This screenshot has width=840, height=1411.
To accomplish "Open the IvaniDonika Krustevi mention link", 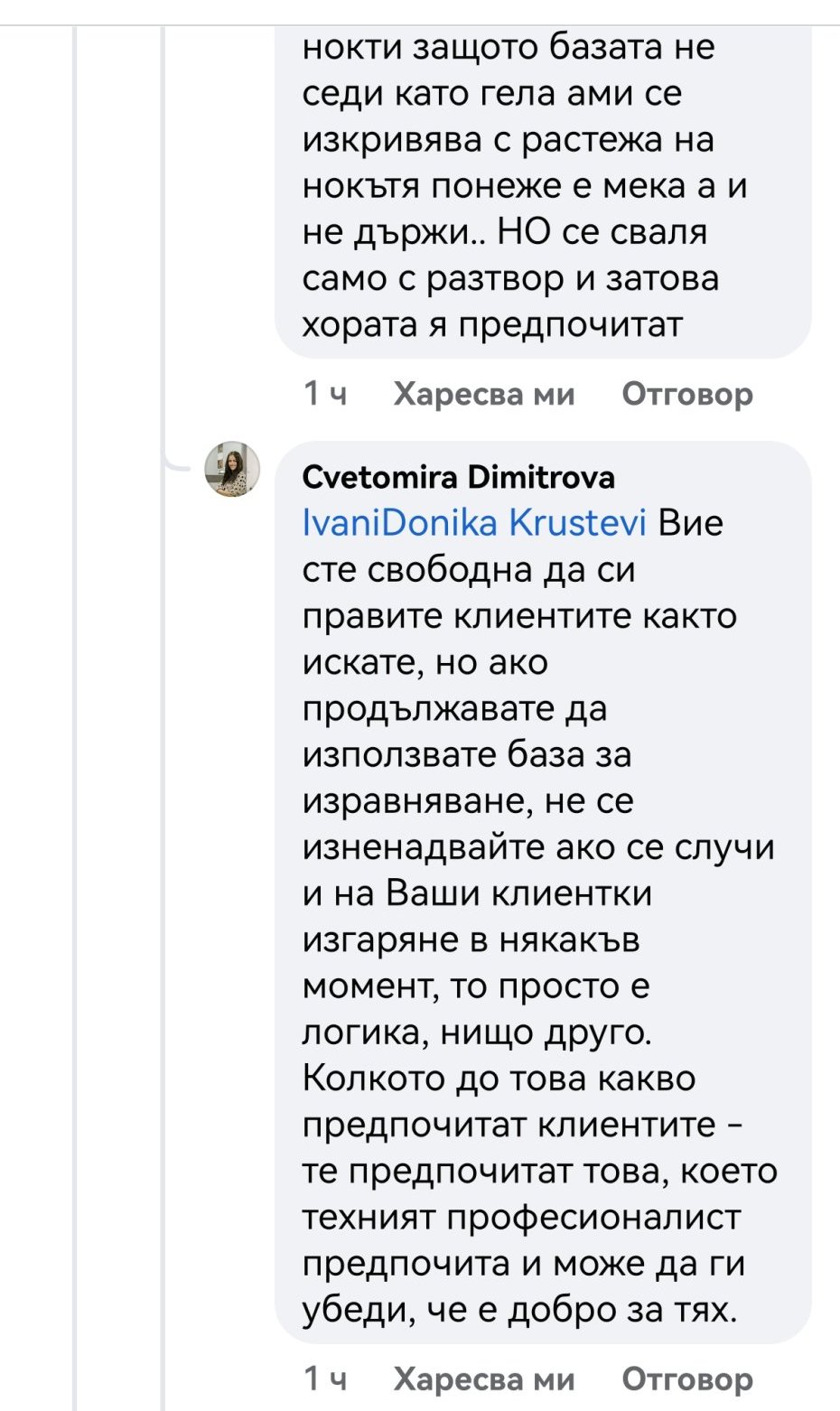I will (x=474, y=523).
